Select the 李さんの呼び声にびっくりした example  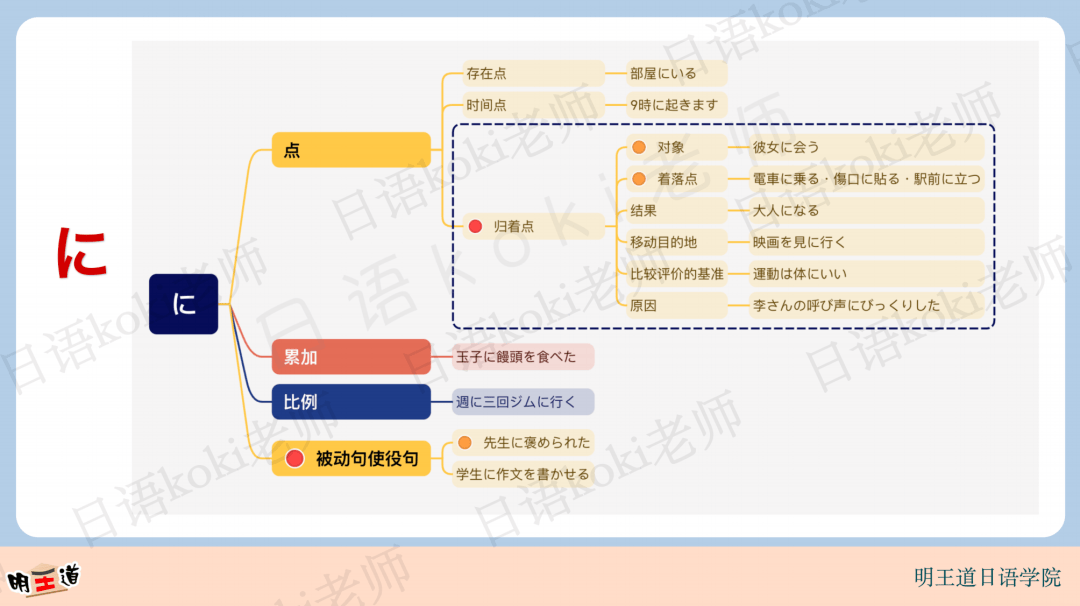click(x=866, y=305)
